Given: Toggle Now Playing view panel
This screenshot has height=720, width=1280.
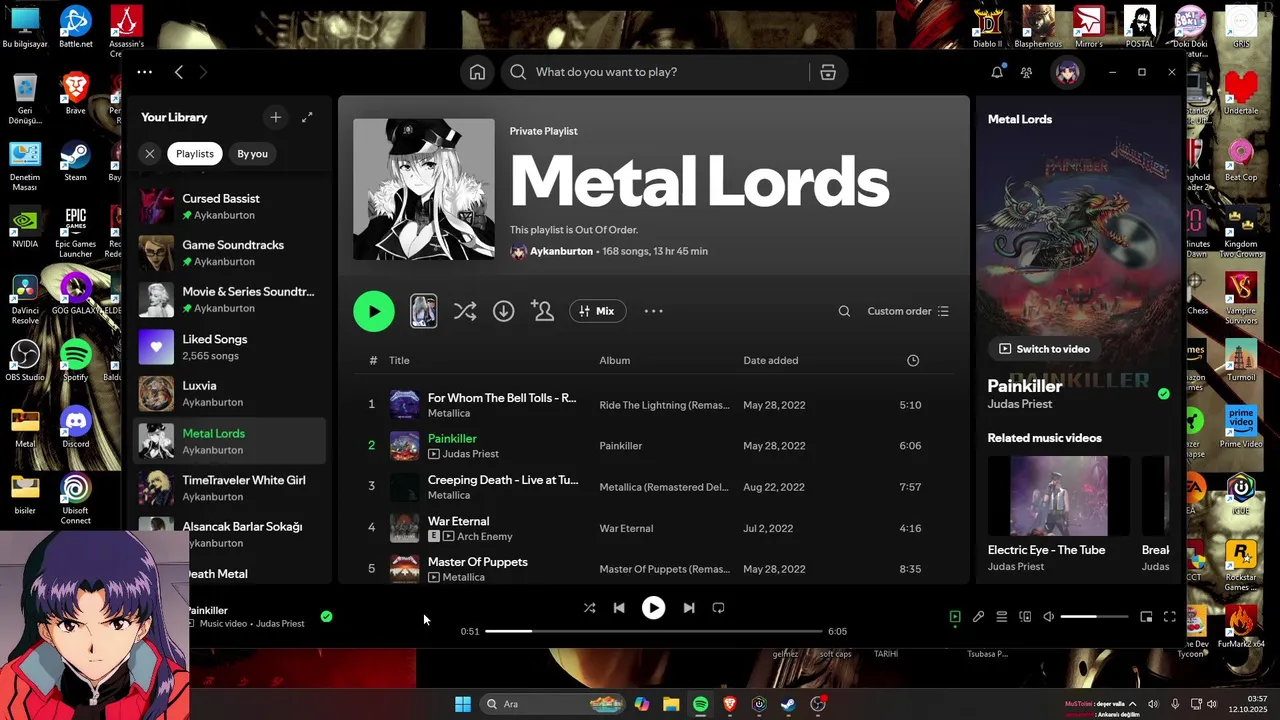Looking at the screenshot, I should point(955,617).
